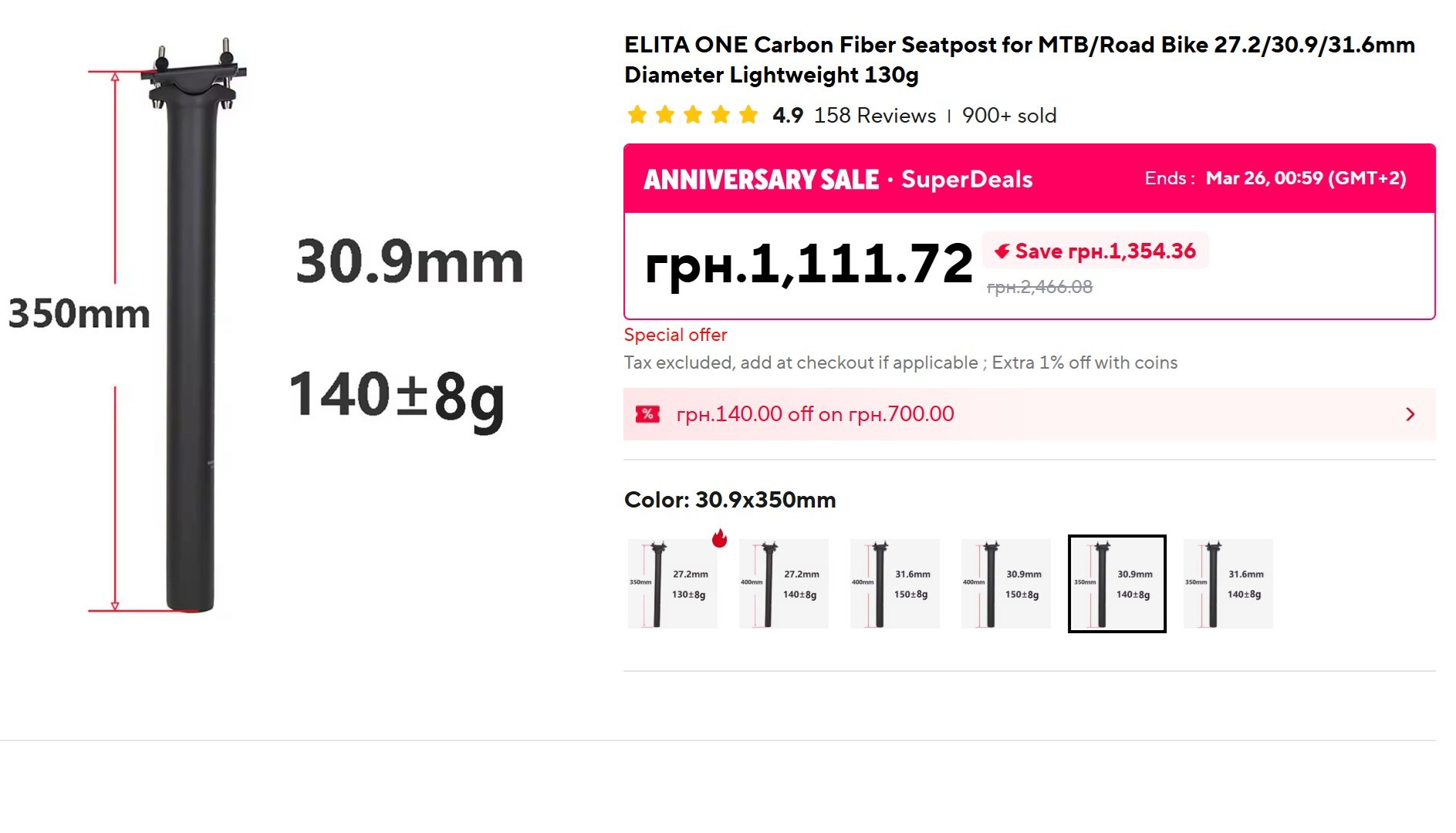This screenshot has height=833, width=1456.
Task: Click the selected 30.9mm 350mm variant
Action: coord(1116,584)
